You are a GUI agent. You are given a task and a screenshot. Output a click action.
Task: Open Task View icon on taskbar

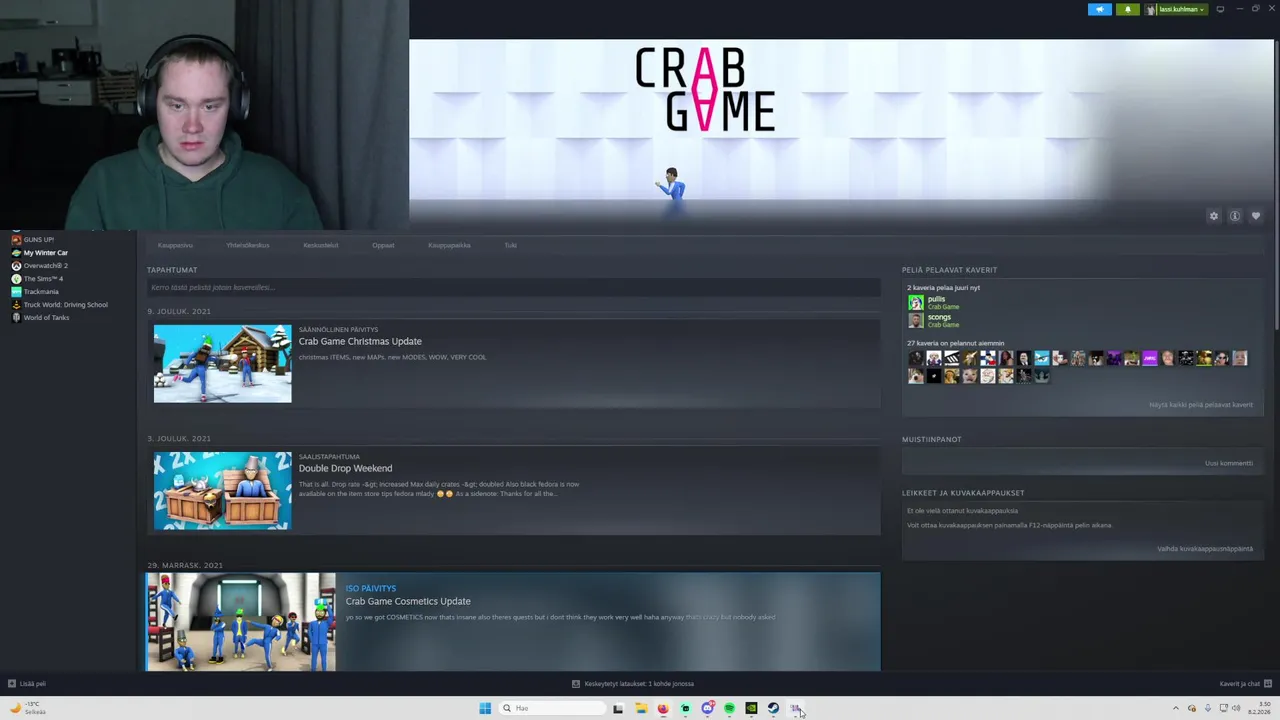click(618, 708)
